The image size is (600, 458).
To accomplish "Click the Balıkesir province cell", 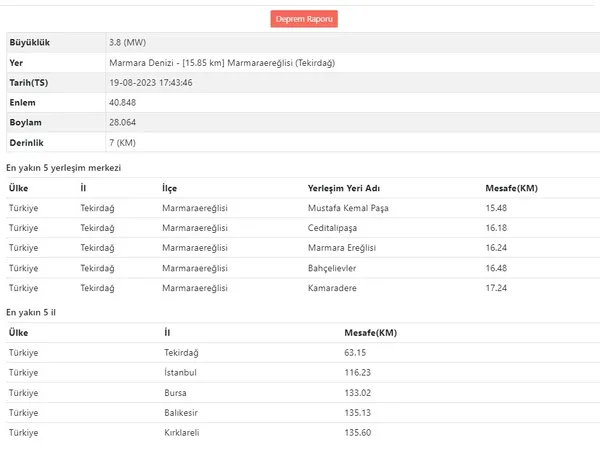I will [180, 413].
